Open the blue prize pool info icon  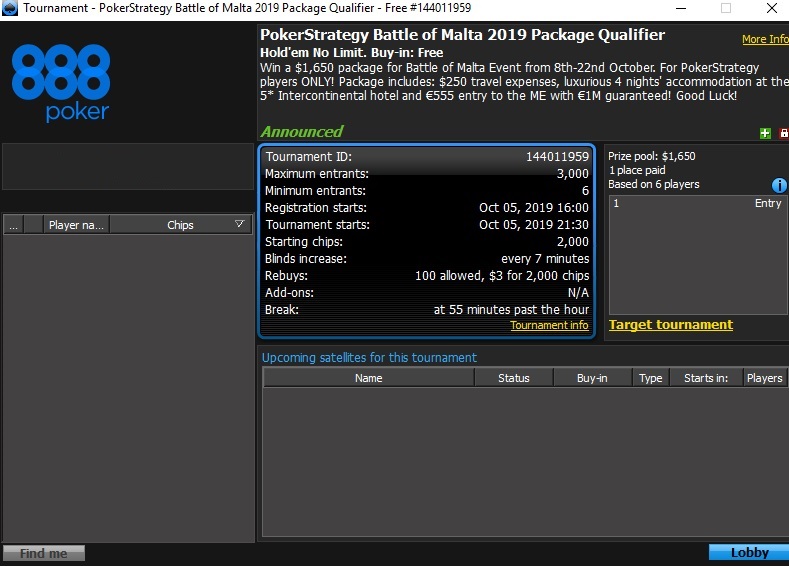[x=779, y=185]
